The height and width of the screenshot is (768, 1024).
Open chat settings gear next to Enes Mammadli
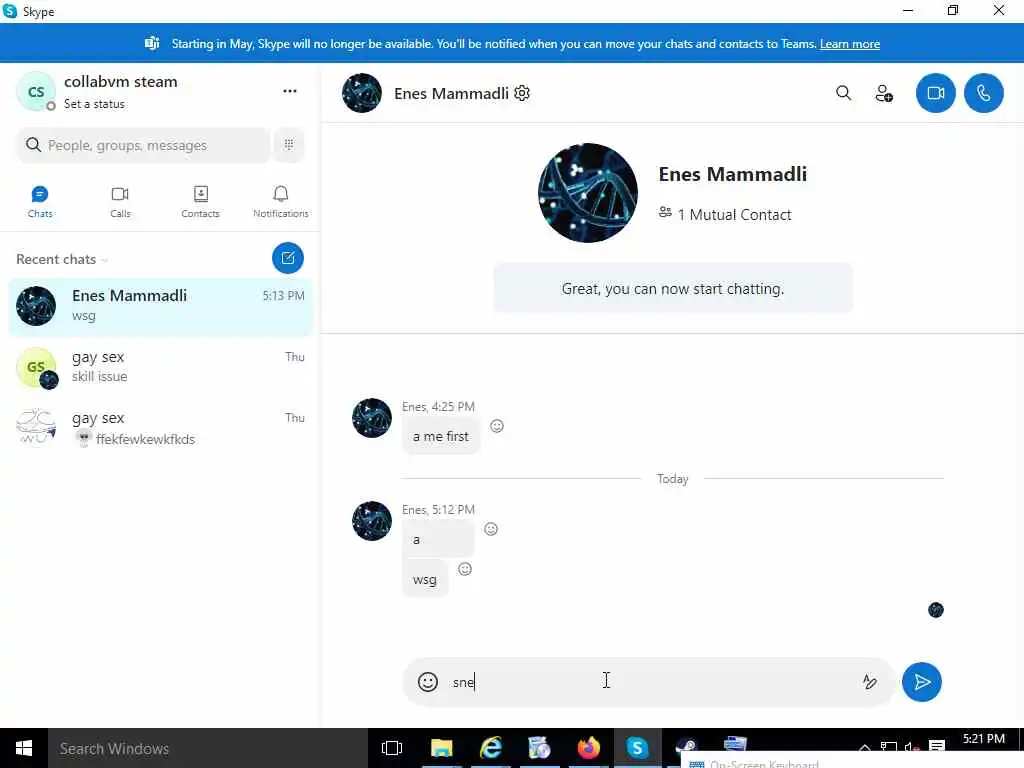point(522,93)
